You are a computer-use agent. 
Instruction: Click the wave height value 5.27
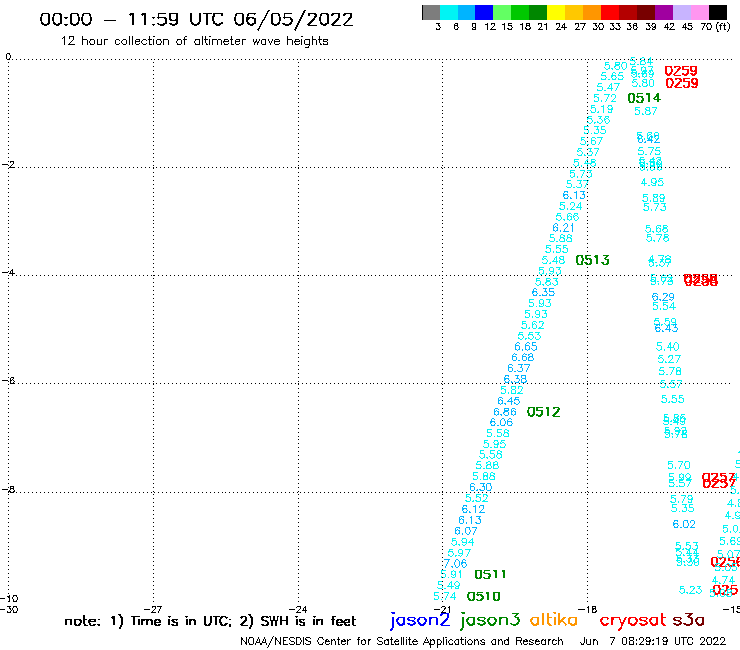click(x=669, y=359)
